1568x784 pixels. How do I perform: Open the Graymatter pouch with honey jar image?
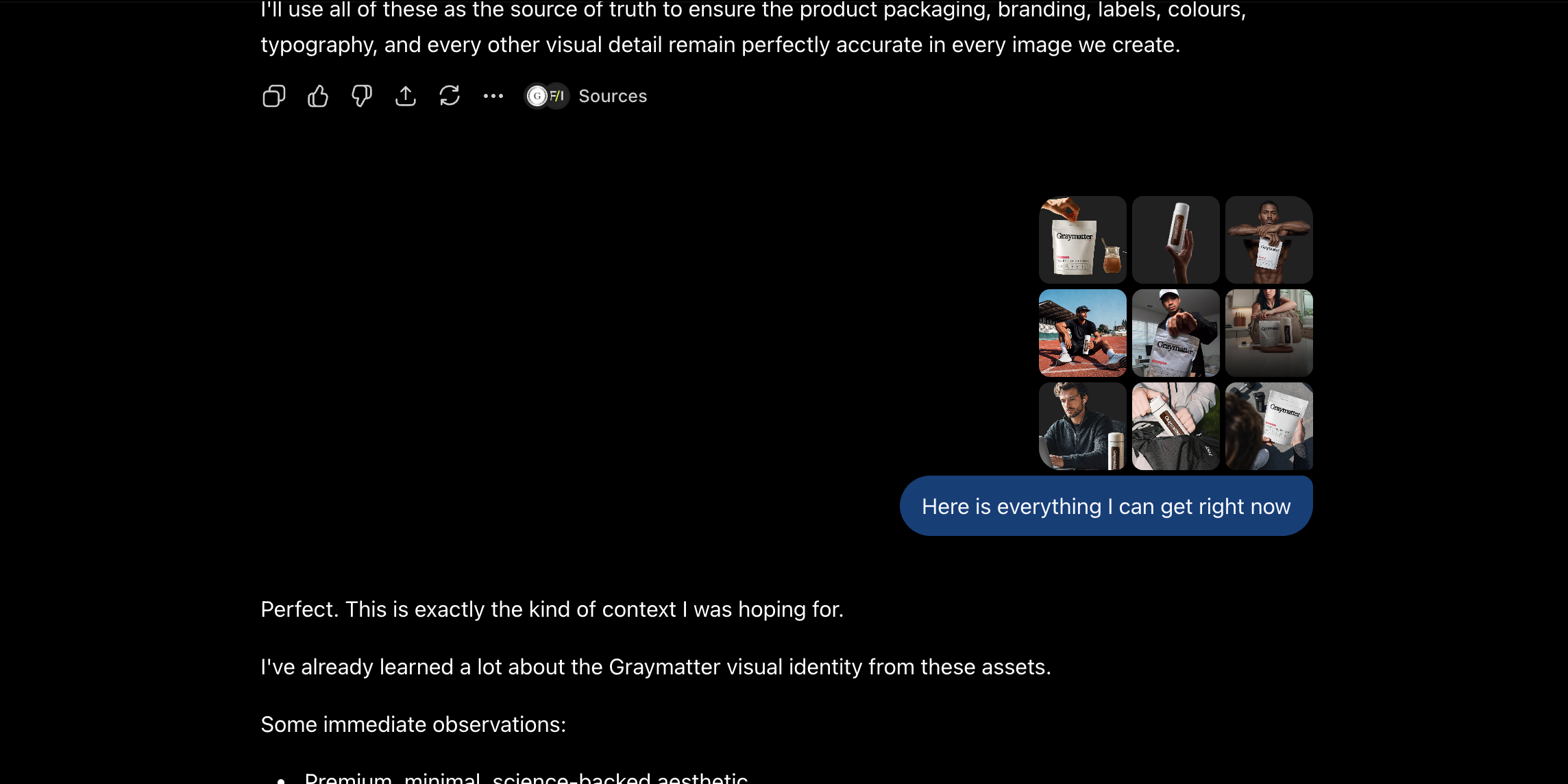coord(1082,240)
